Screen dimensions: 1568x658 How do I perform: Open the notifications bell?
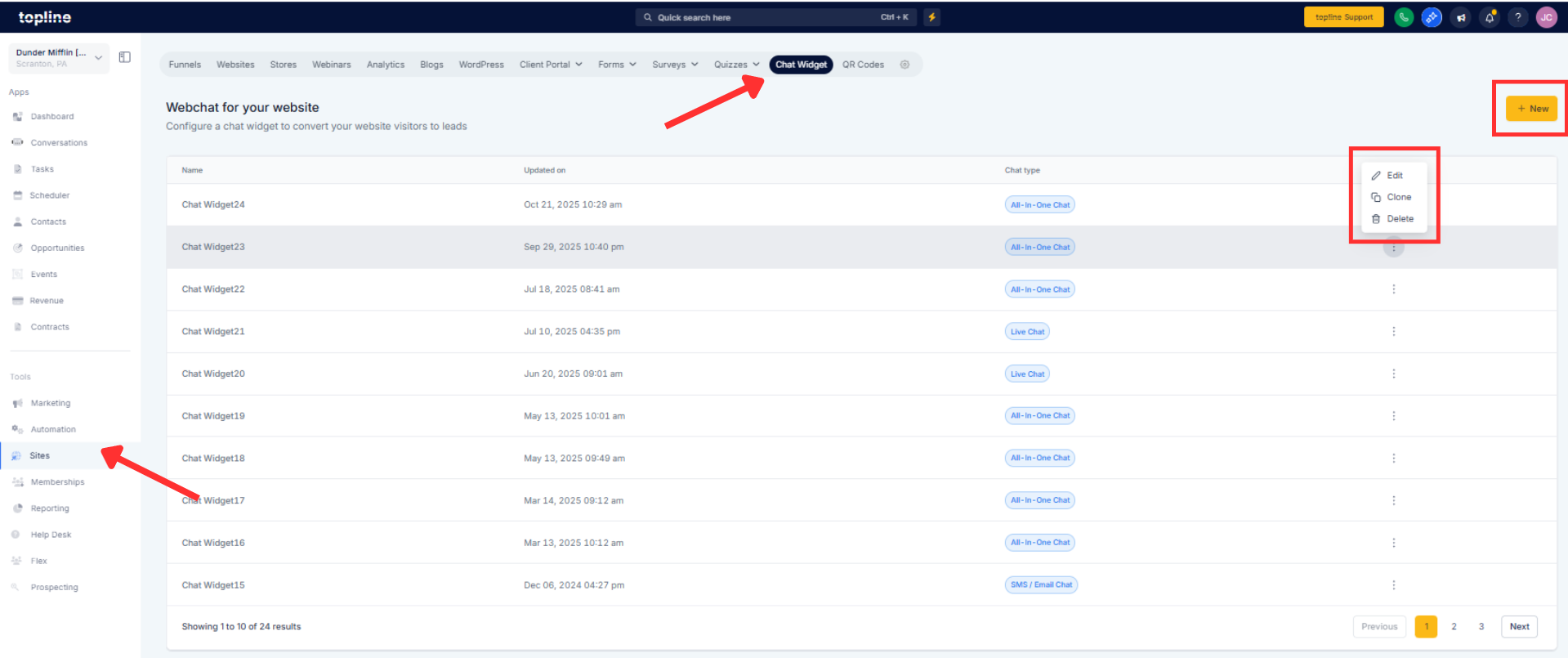tap(1490, 17)
